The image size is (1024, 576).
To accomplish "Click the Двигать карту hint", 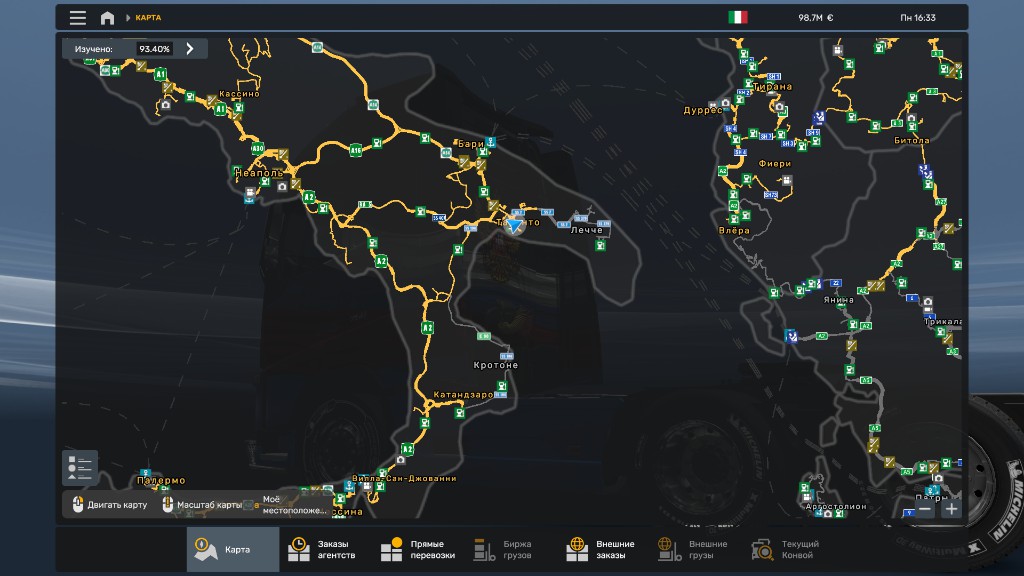I will [x=110, y=504].
